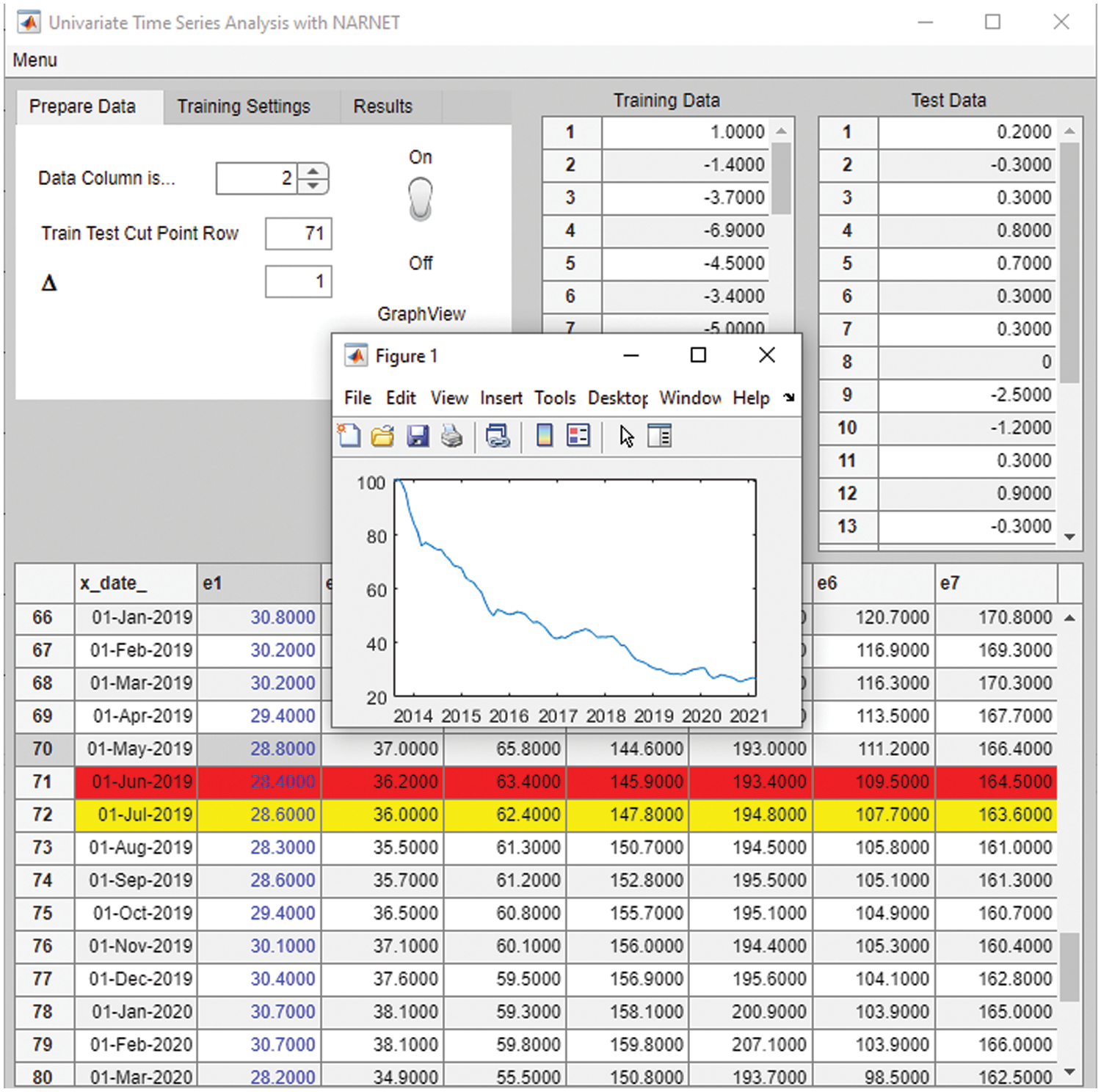
Task: Toggle the GraphView On/Off switch
Action: click(421, 200)
